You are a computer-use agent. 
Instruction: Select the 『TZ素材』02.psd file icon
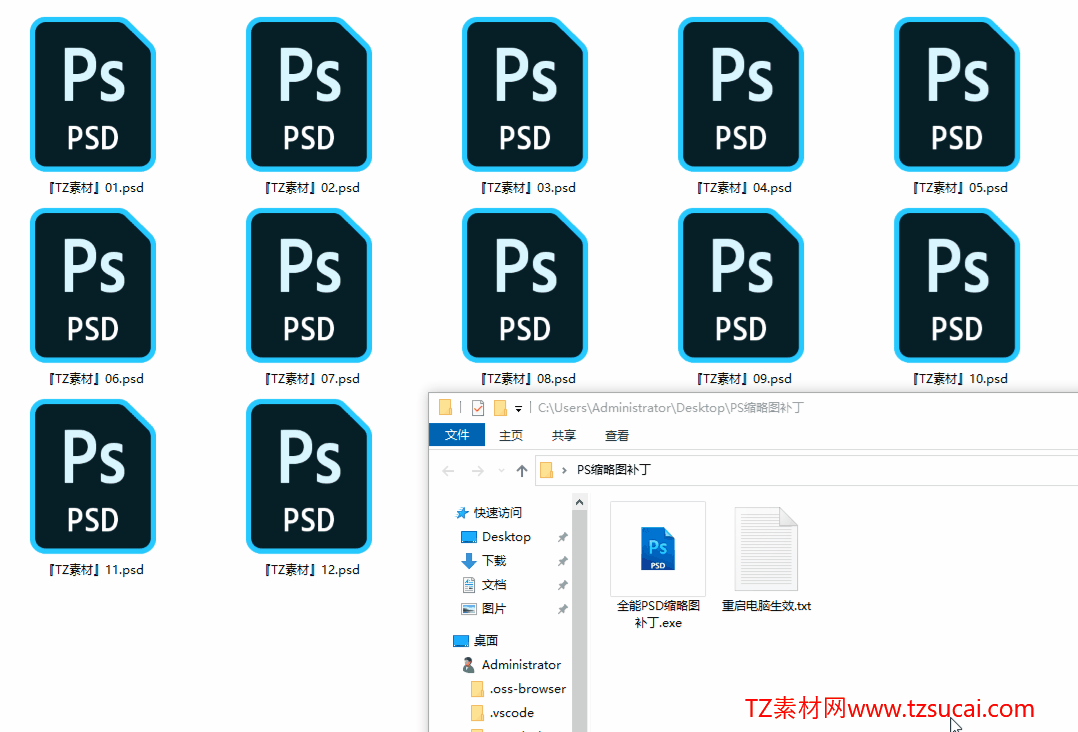point(309,94)
